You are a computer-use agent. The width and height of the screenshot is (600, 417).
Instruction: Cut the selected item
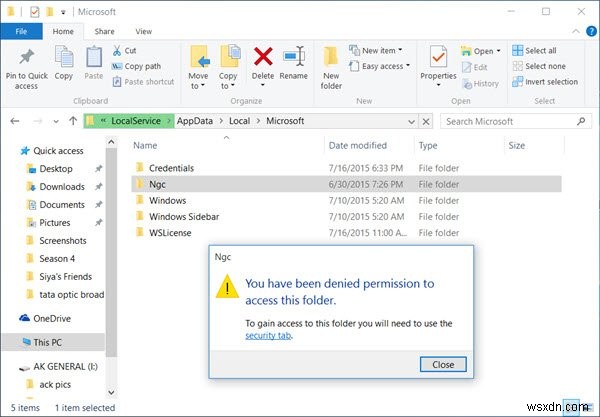(124, 50)
